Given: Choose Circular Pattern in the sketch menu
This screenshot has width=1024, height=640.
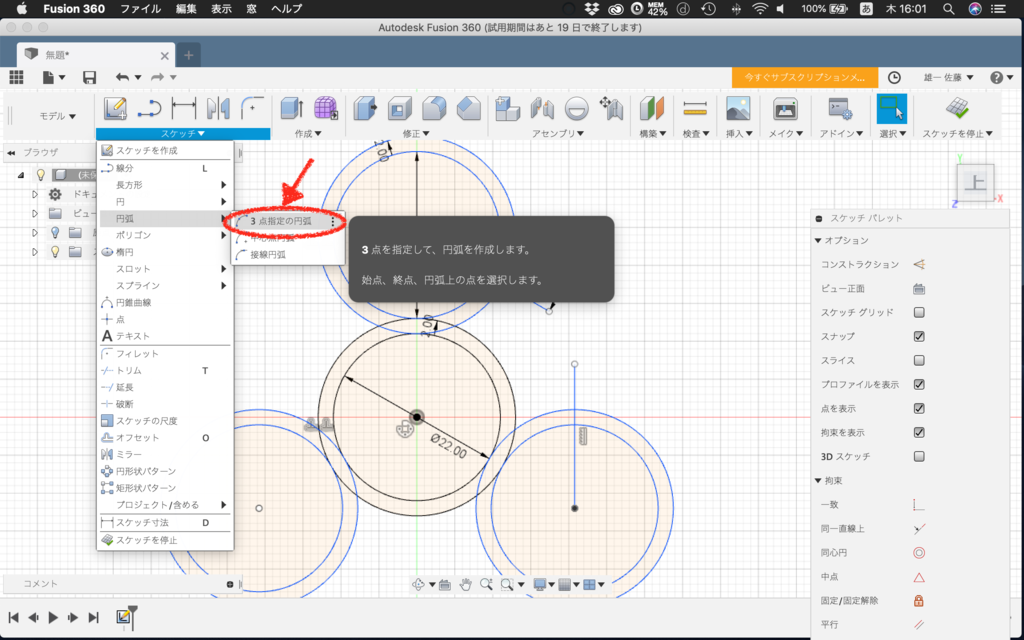Looking at the screenshot, I should click(x=165, y=471).
